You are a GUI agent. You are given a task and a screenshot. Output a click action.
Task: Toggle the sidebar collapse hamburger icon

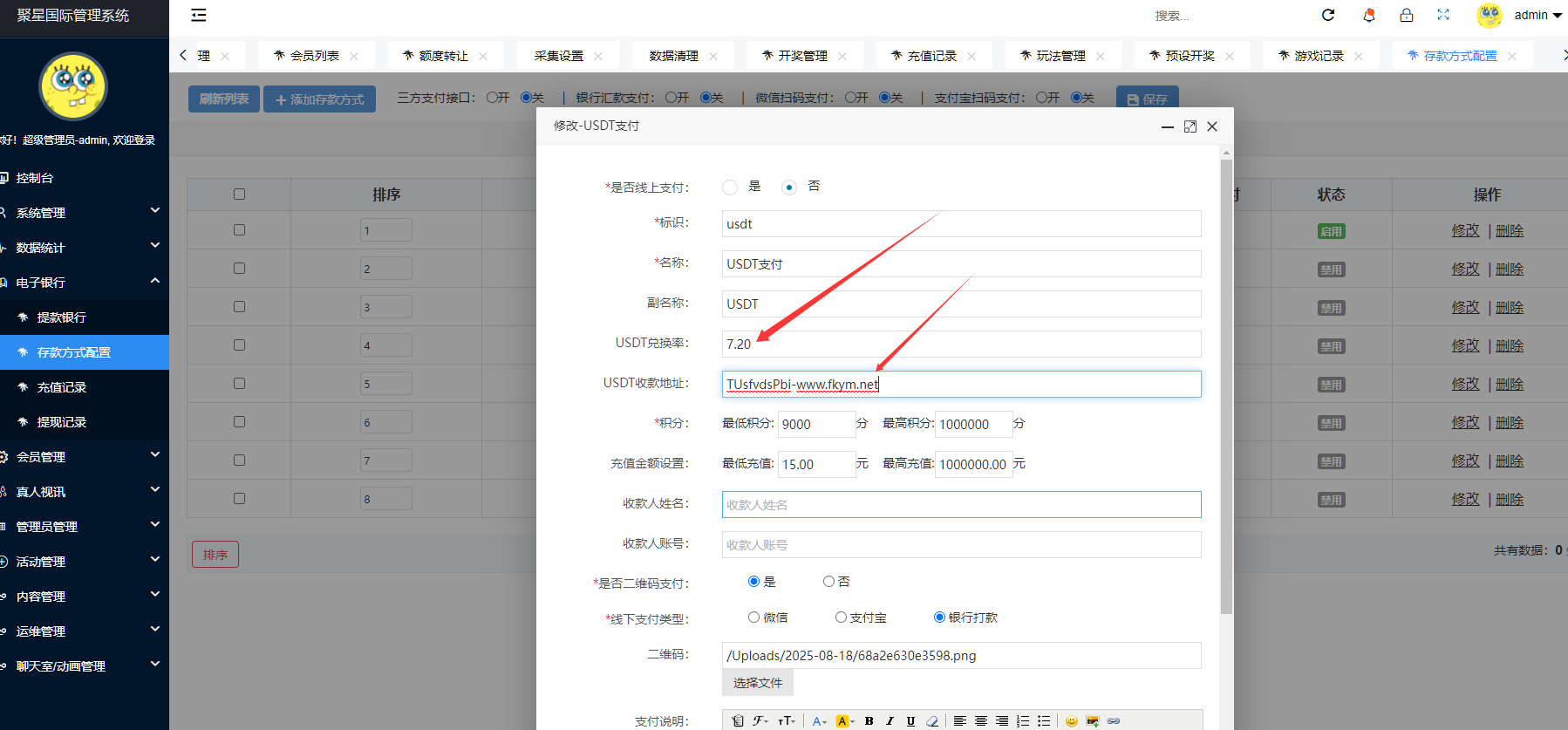[x=199, y=15]
